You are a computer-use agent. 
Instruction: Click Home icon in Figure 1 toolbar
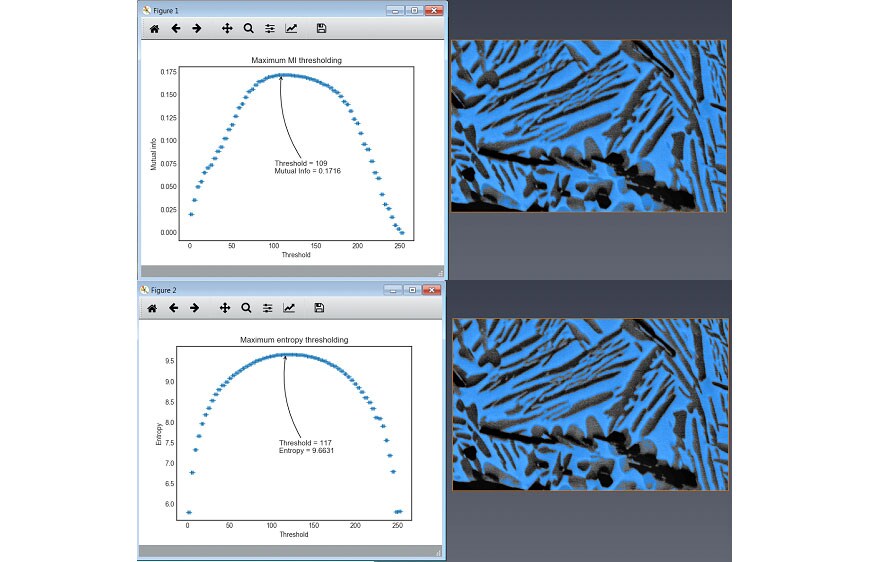tap(154, 29)
